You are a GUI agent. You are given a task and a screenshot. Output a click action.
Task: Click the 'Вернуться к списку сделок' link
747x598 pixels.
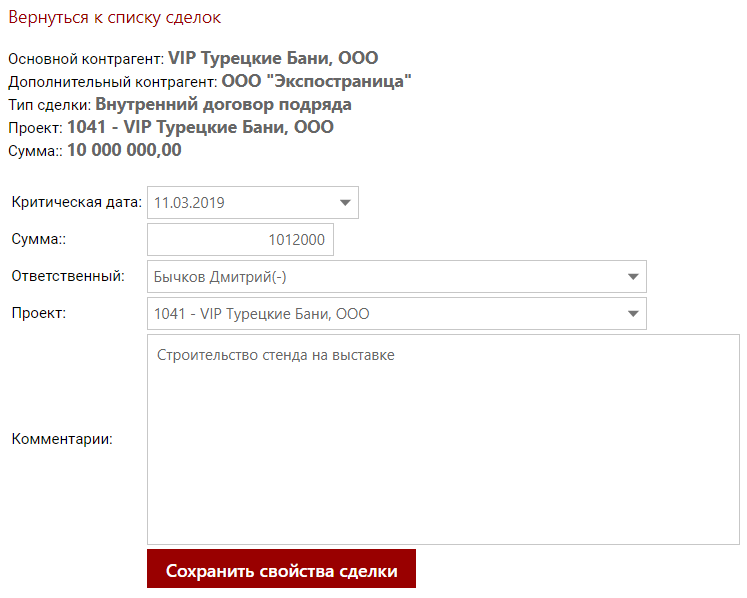coord(114,18)
